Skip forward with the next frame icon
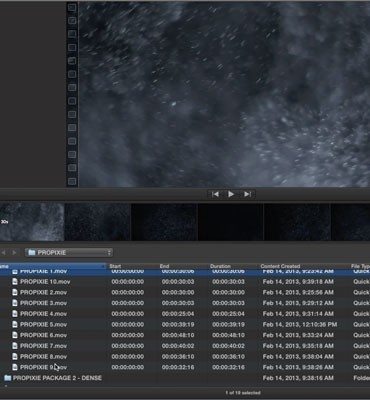 coord(247,194)
